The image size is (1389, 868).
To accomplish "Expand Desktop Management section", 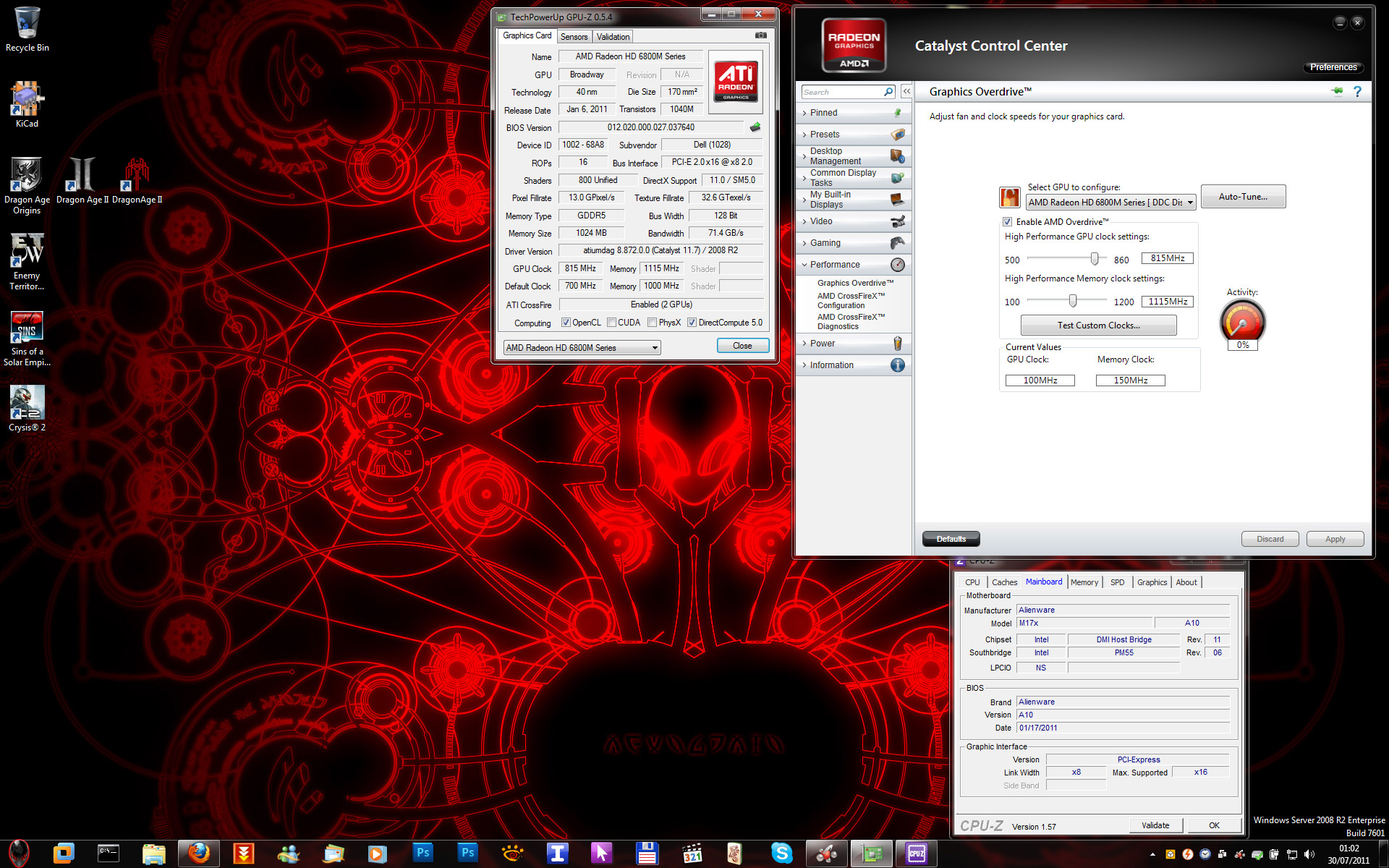I will coord(853,156).
